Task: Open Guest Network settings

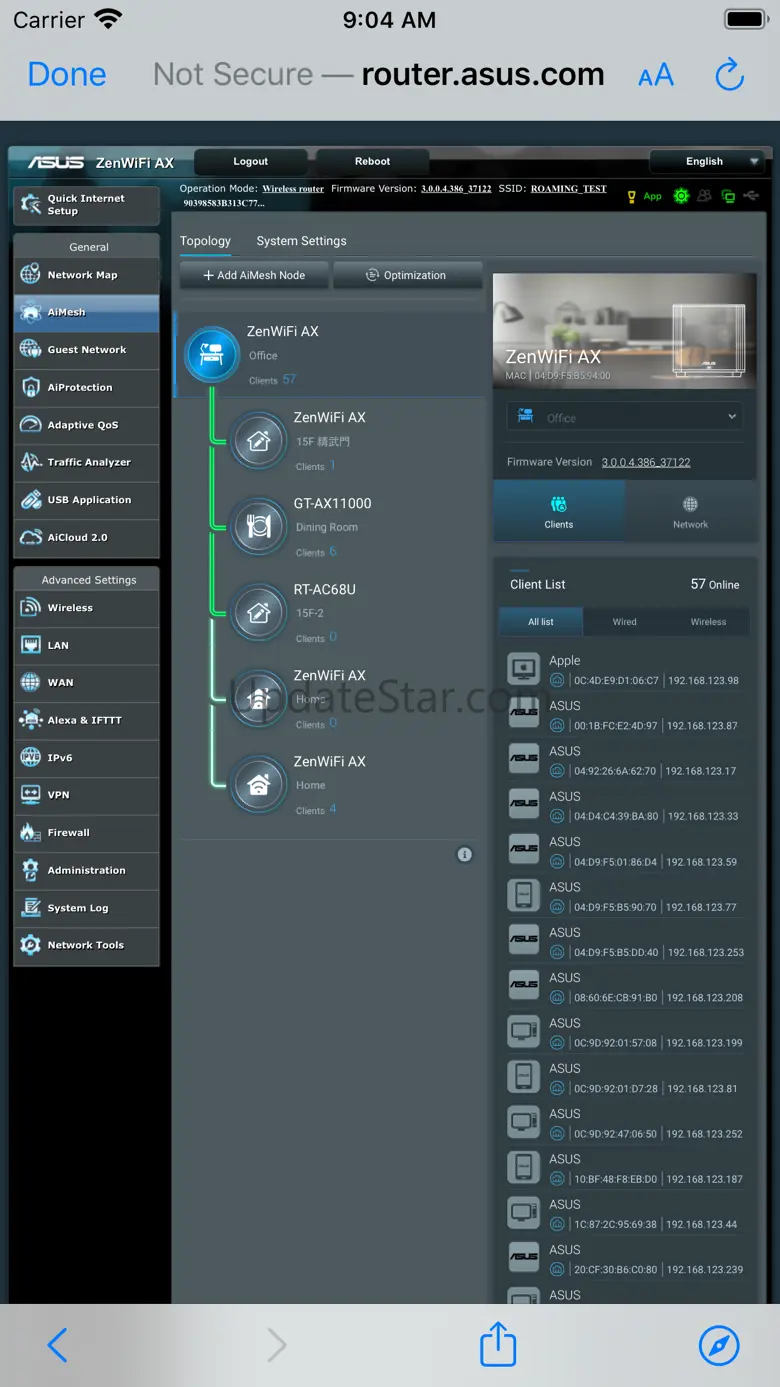Action: click(x=87, y=350)
